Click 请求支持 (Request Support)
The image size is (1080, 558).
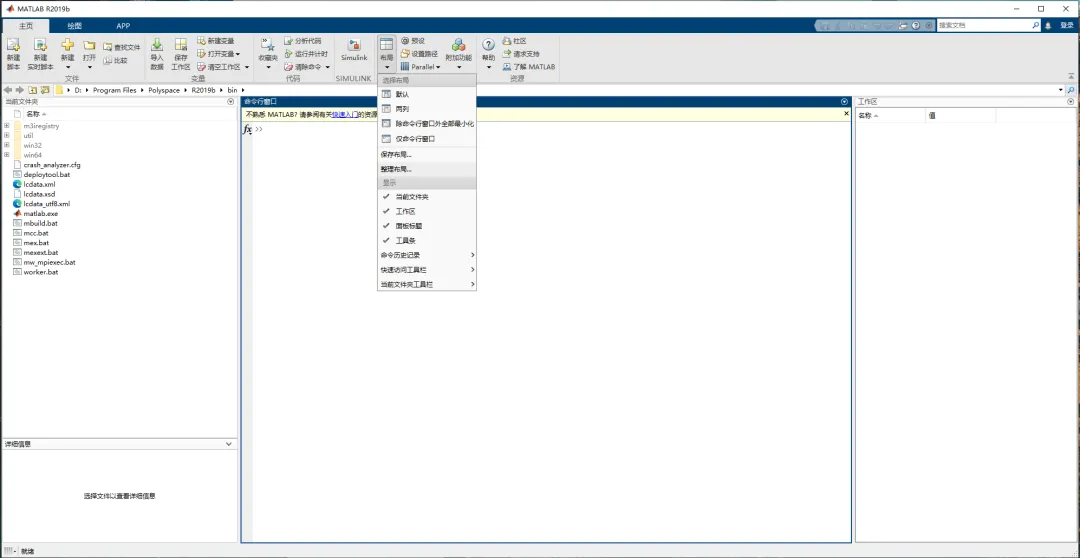coord(521,54)
